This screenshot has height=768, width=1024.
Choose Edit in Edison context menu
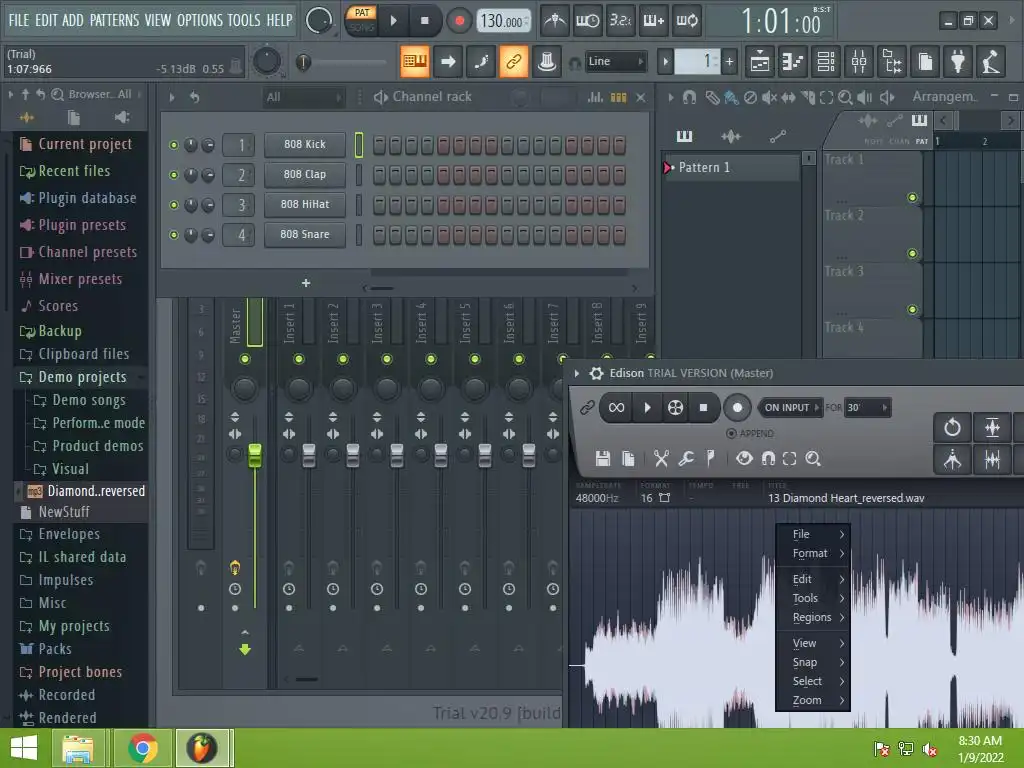point(812,579)
